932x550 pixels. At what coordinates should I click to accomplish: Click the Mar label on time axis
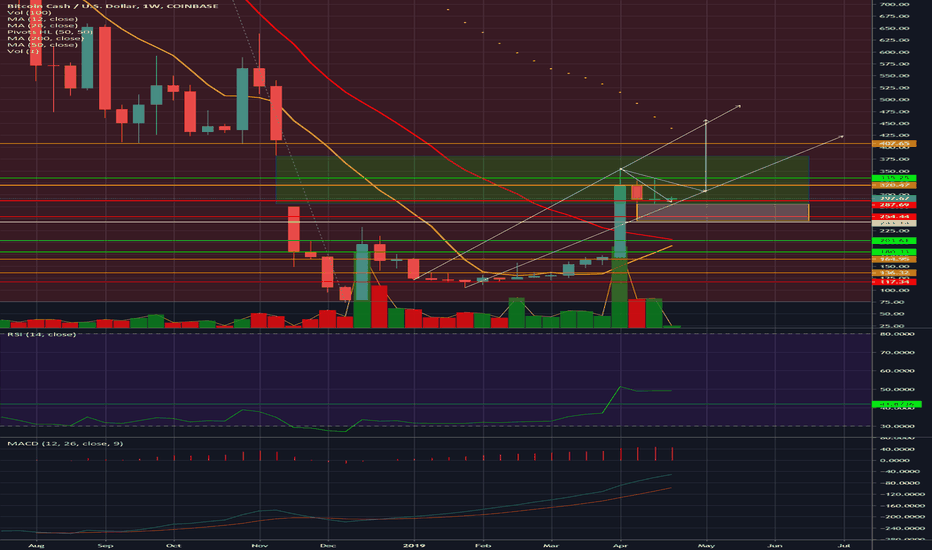pyautogui.click(x=551, y=545)
